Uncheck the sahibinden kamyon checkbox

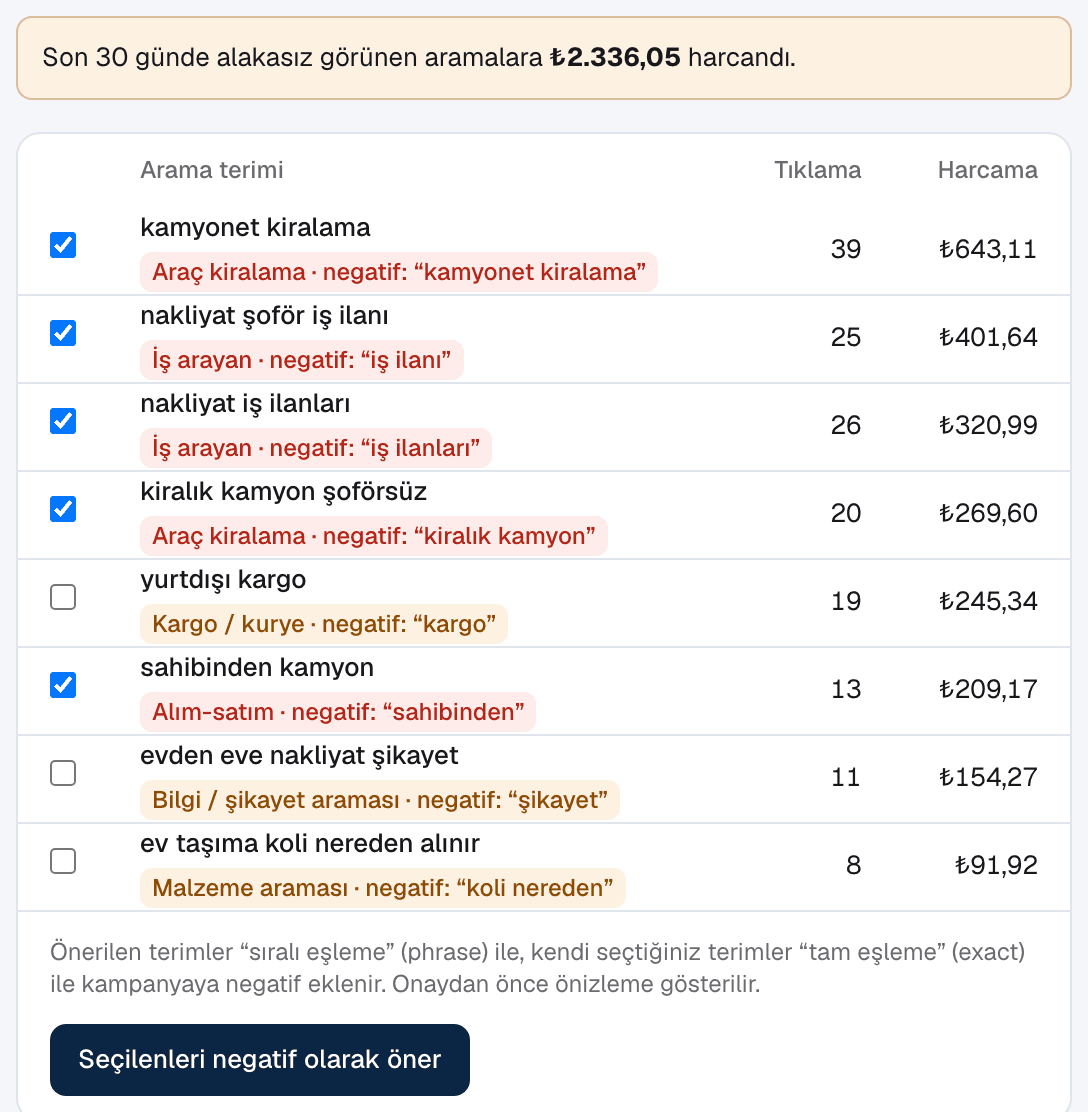coord(63,684)
